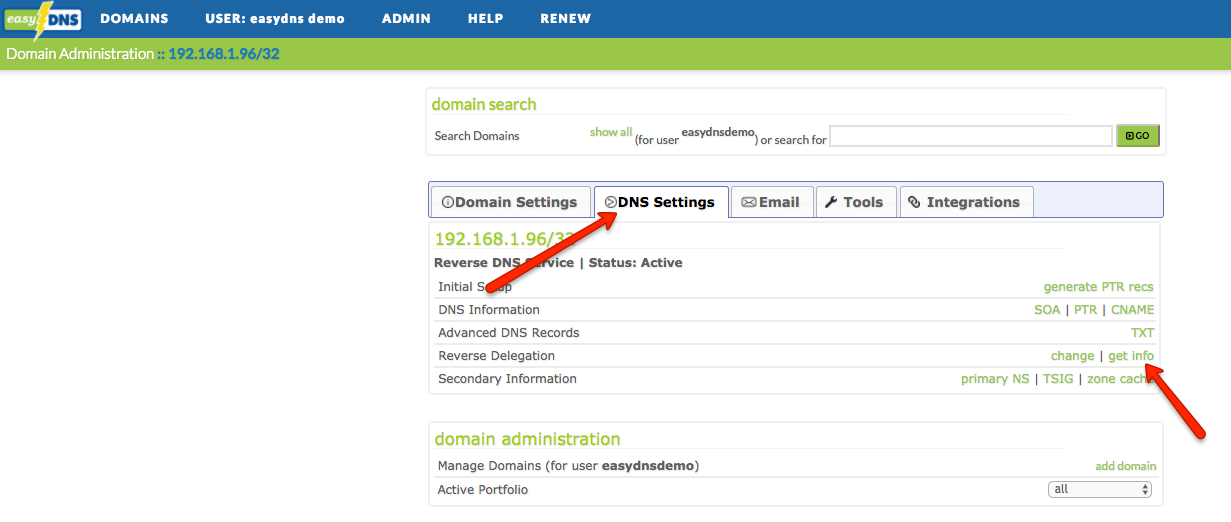Click the add domain link

coord(1125,466)
